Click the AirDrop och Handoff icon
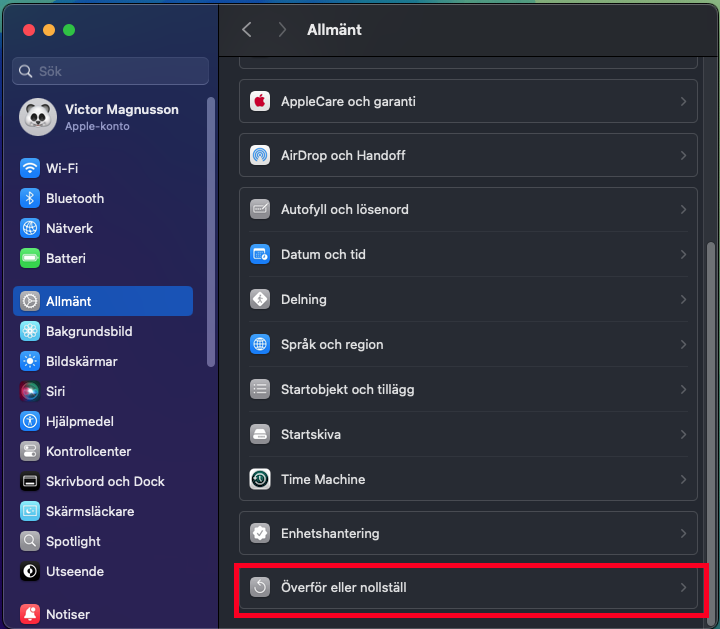 260,155
